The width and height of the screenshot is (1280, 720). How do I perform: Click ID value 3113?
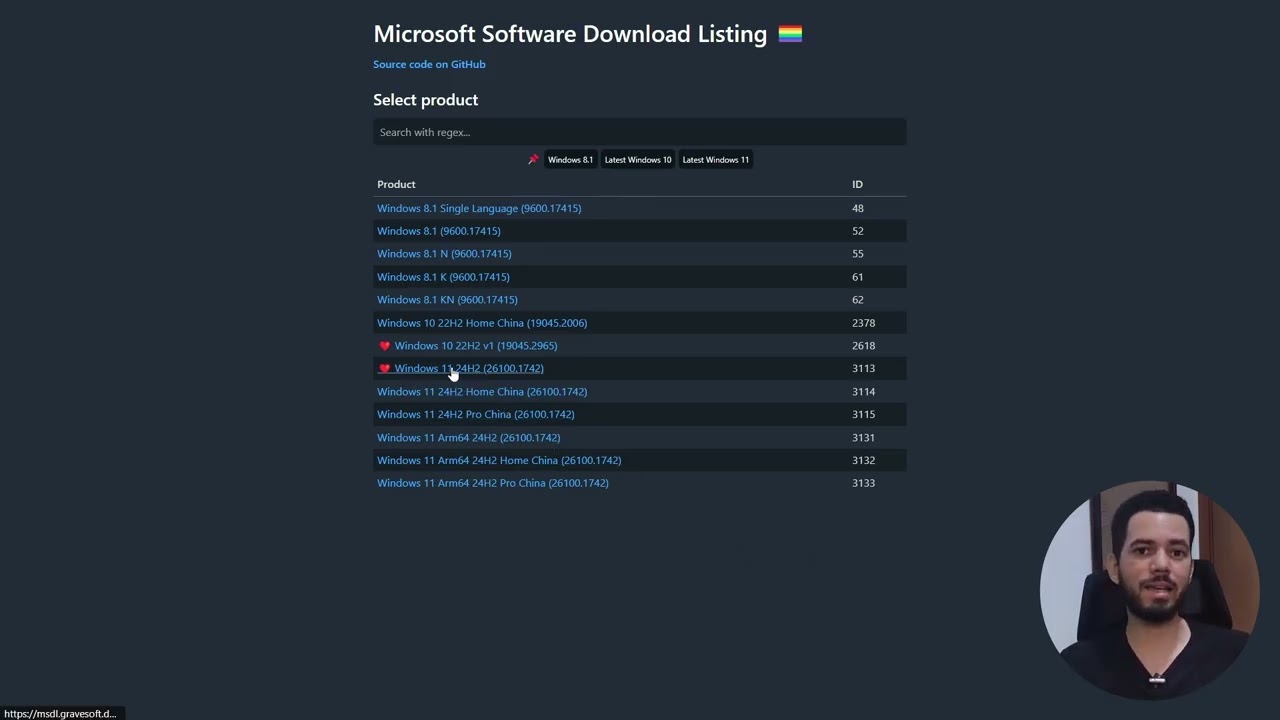(x=863, y=368)
